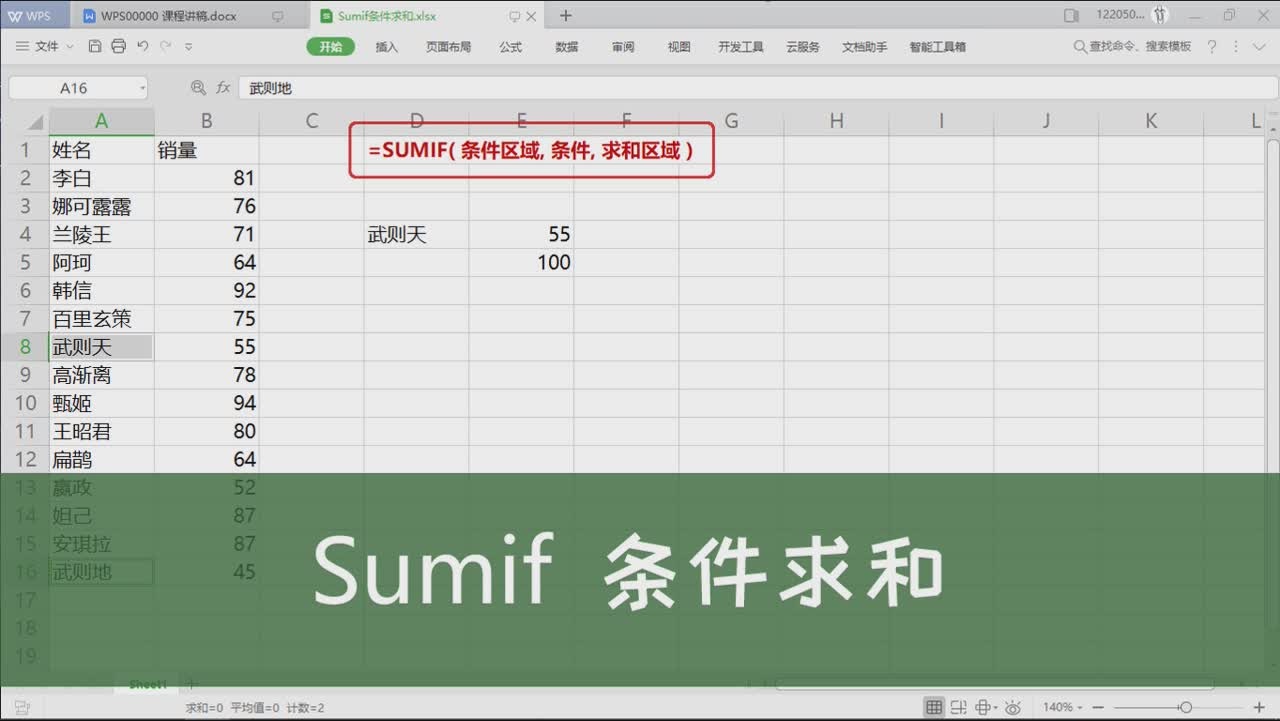Open the 文档助手 ribbon tab
The image size is (1280, 721).
(x=865, y=47)
